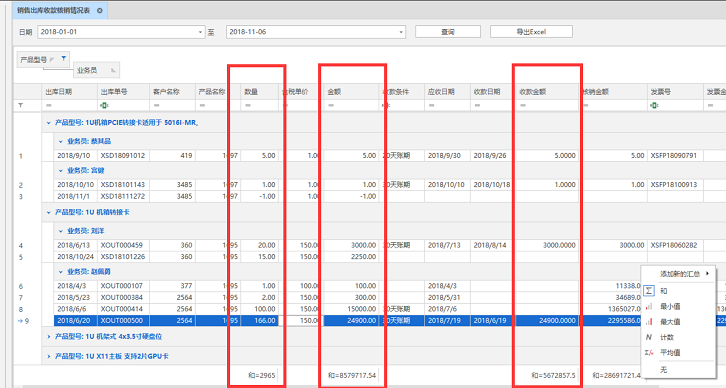Image resolution: width=726 pixels, height=388 pixels.
Task: Select cell XSD18101143
Action: pyautogui.click(x=123, y=184)
